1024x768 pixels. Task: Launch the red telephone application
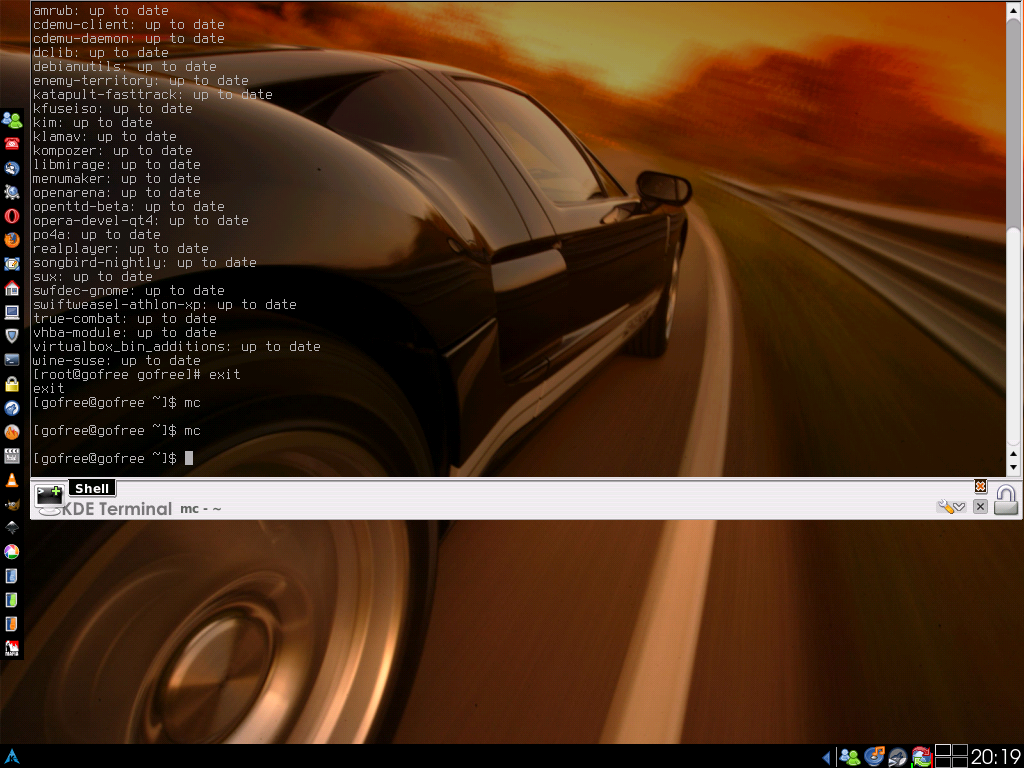[12, 144]
